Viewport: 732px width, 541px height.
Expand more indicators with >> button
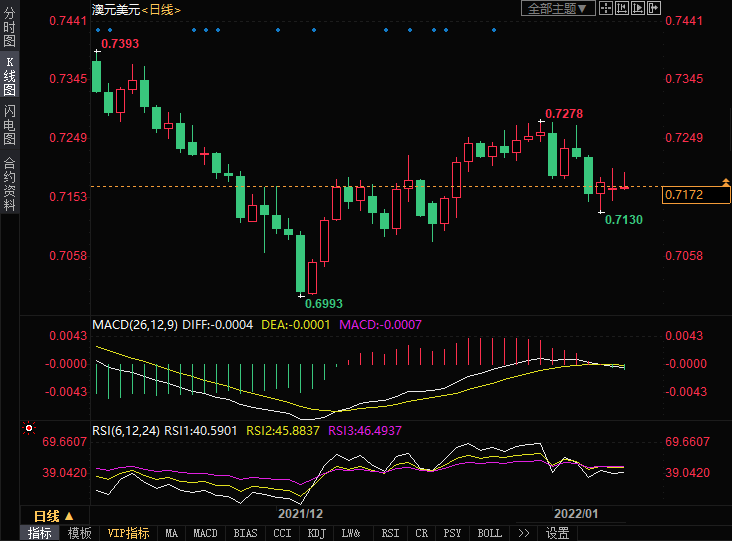click(x=523, y=533)
